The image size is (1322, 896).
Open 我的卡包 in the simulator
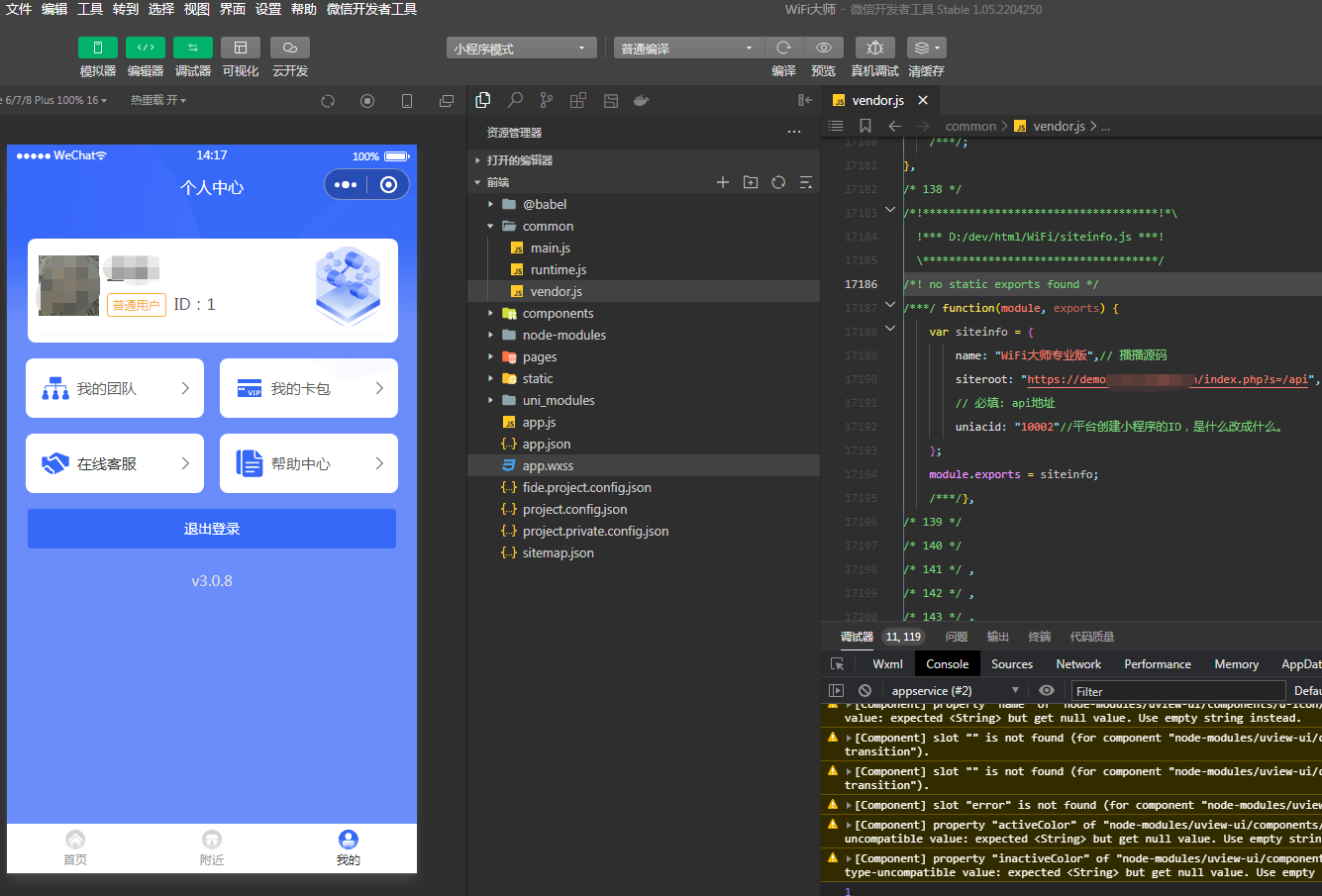pyautogui.click(x=309, y=388)
